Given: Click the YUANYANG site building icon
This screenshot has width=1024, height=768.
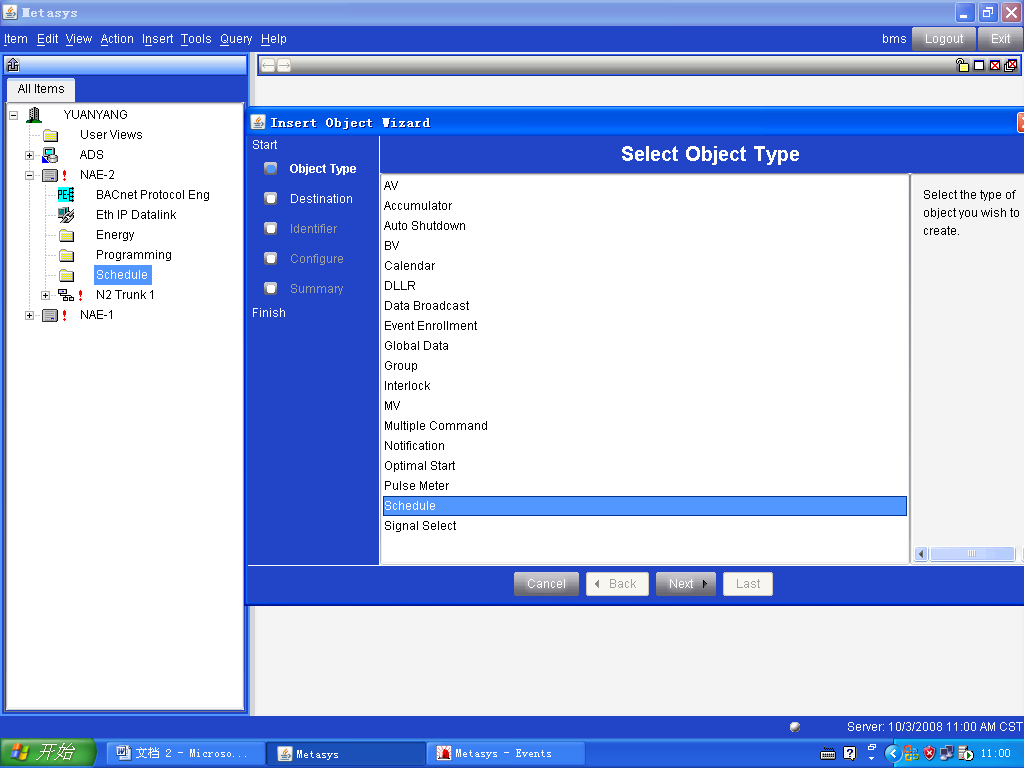Looking at the screenshot, I should coord(34,115).
